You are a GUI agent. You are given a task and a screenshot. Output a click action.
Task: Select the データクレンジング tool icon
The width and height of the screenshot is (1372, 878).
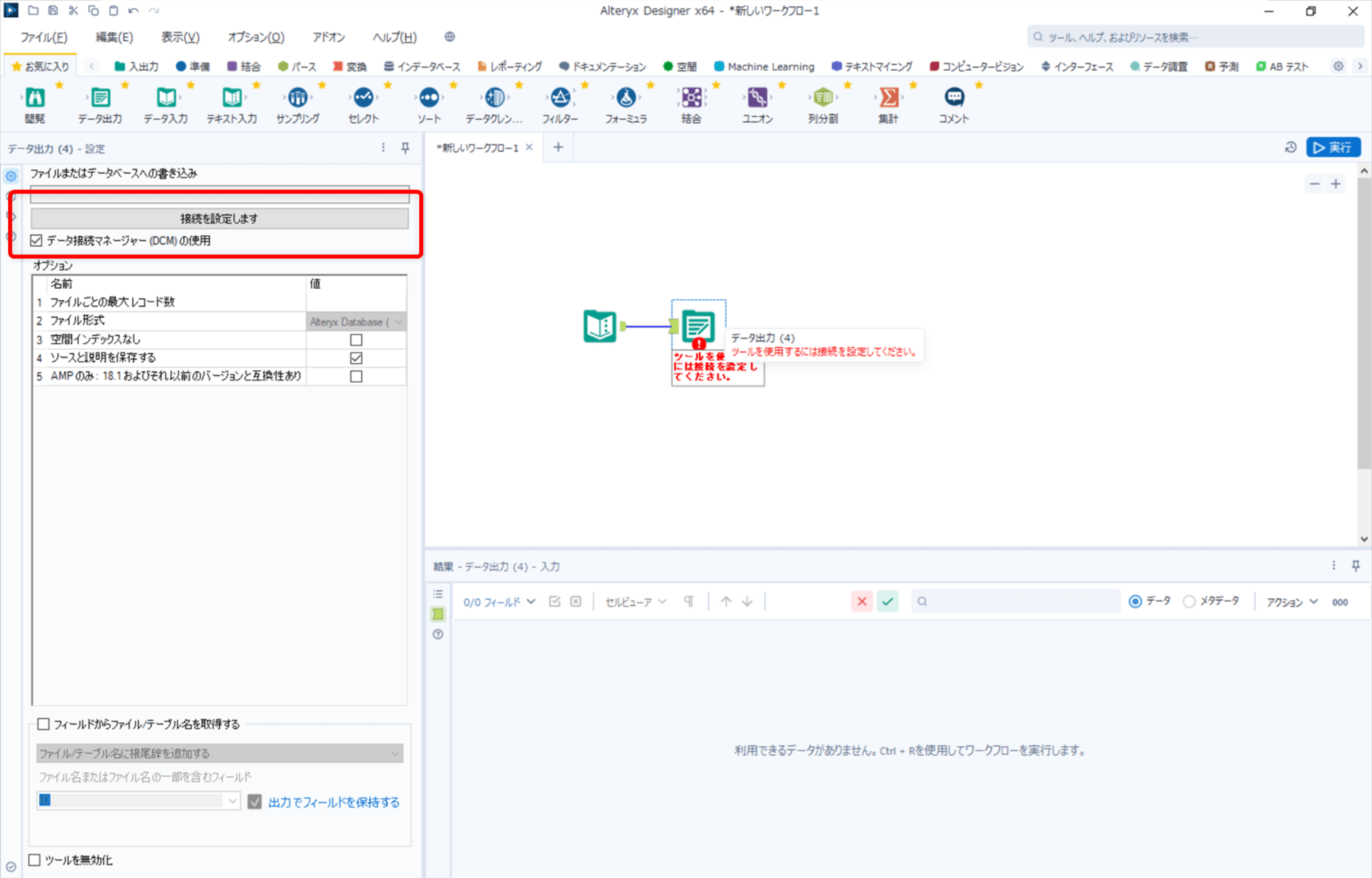[x=495, y=98]
